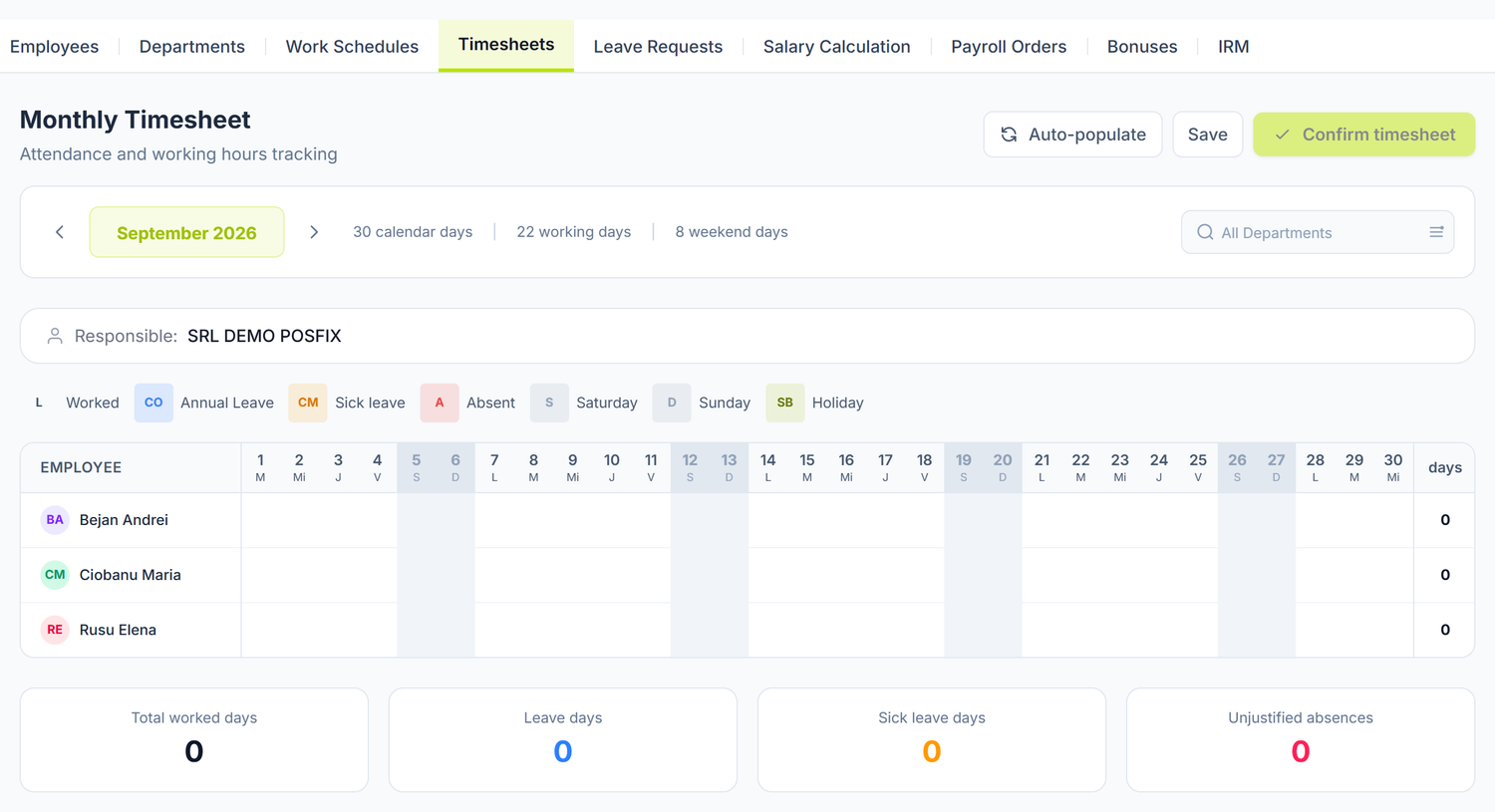
Task: Open the Salary Calculation tab
Action: coord(837,47)
